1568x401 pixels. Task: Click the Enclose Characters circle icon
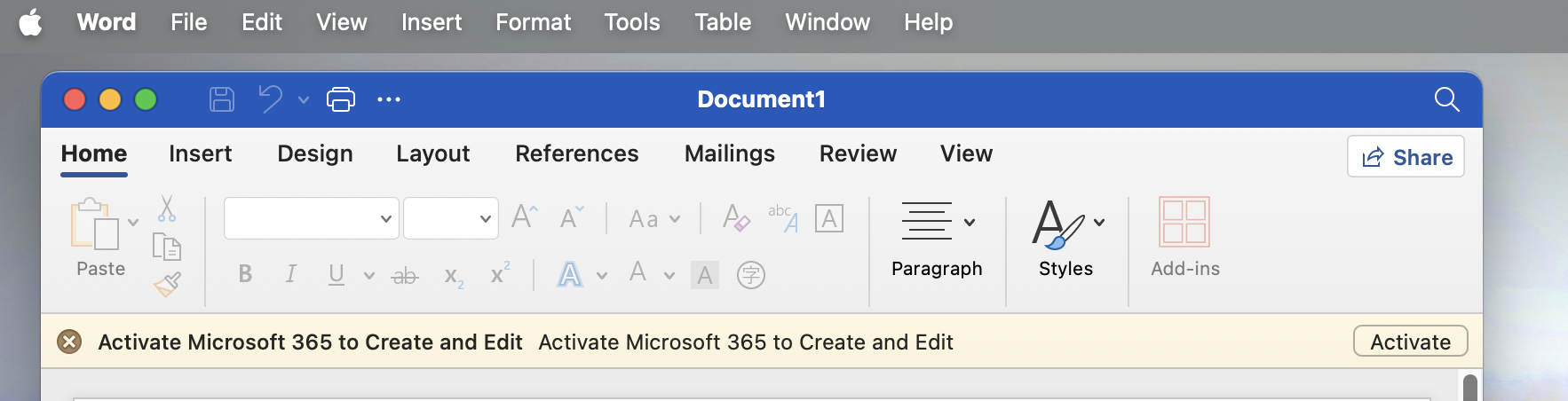tap(751, 275)
